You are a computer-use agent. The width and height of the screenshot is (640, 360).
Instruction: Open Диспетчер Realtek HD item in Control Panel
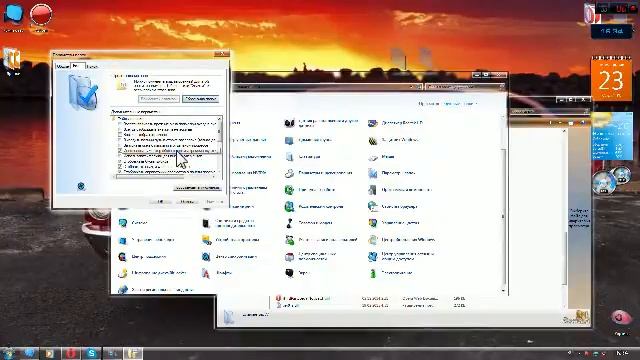click(395, 123)
